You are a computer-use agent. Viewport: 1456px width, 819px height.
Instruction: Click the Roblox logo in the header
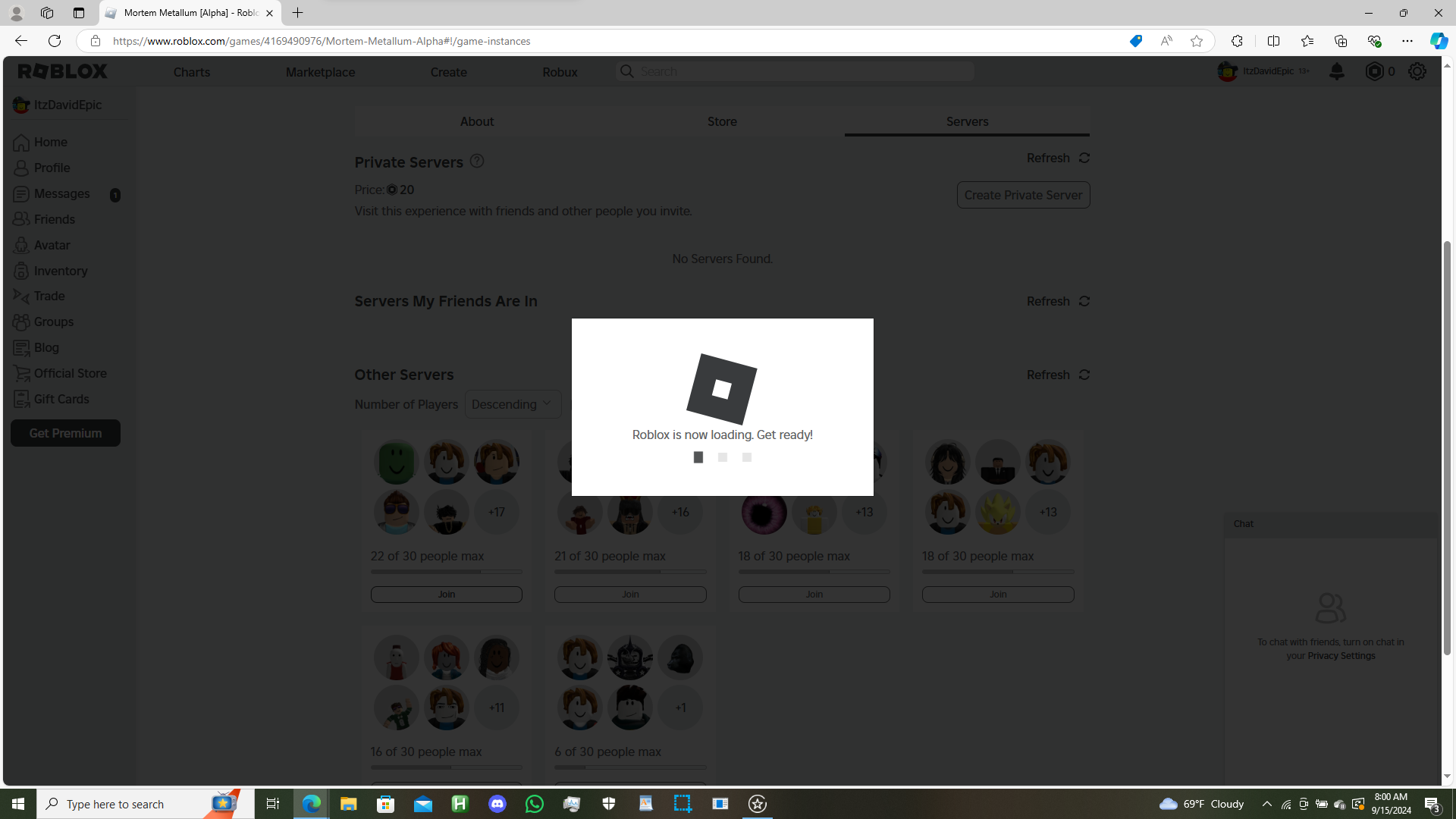coord(63,71)
